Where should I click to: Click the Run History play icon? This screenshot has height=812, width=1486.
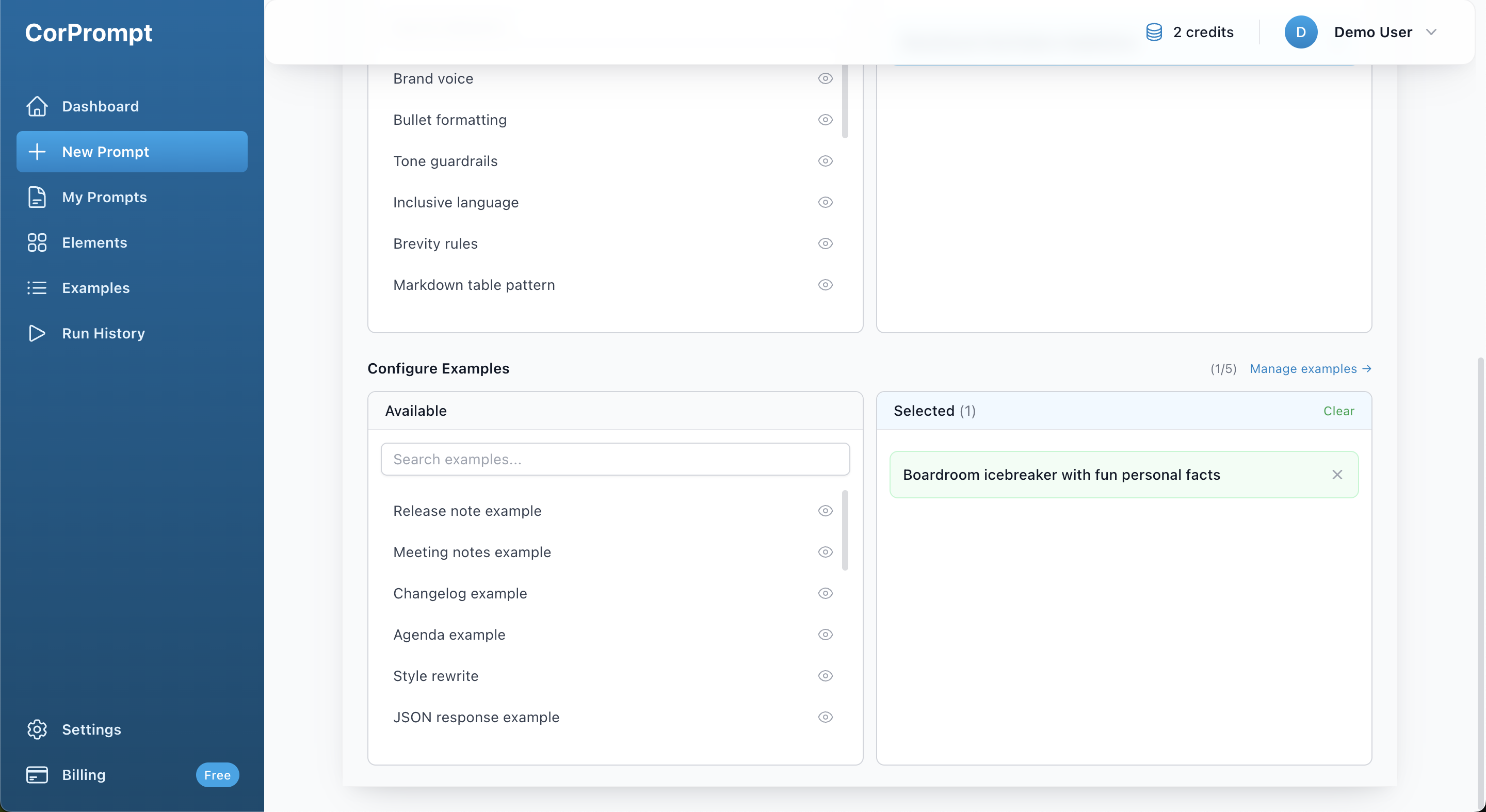point(37,333)
